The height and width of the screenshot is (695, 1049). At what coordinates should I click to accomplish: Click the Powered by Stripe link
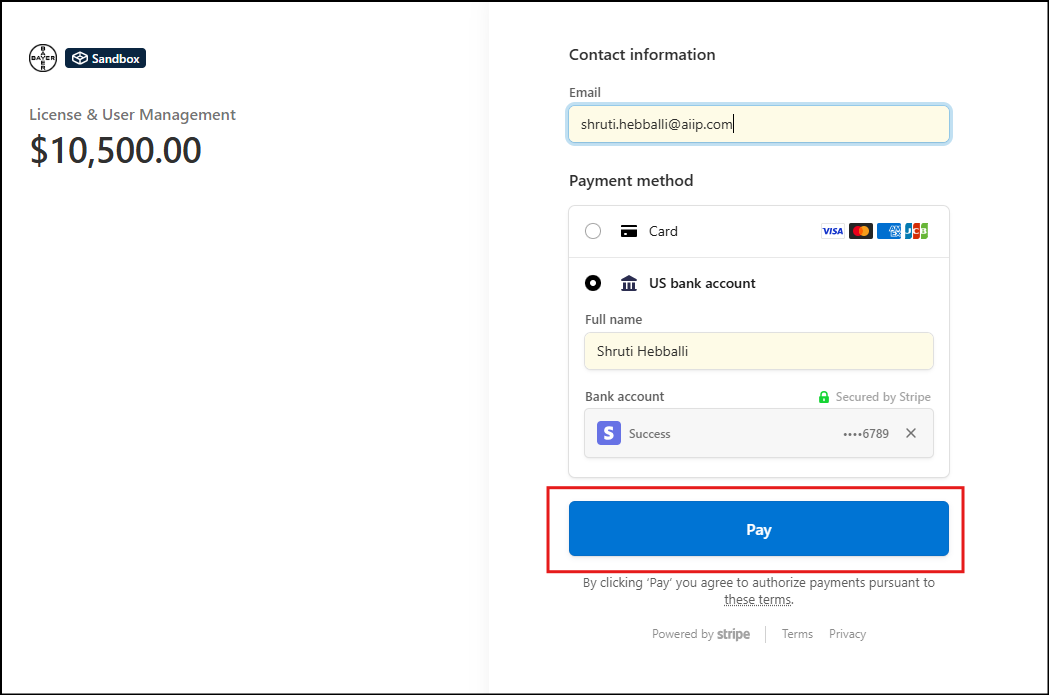[x=701, y=634]
